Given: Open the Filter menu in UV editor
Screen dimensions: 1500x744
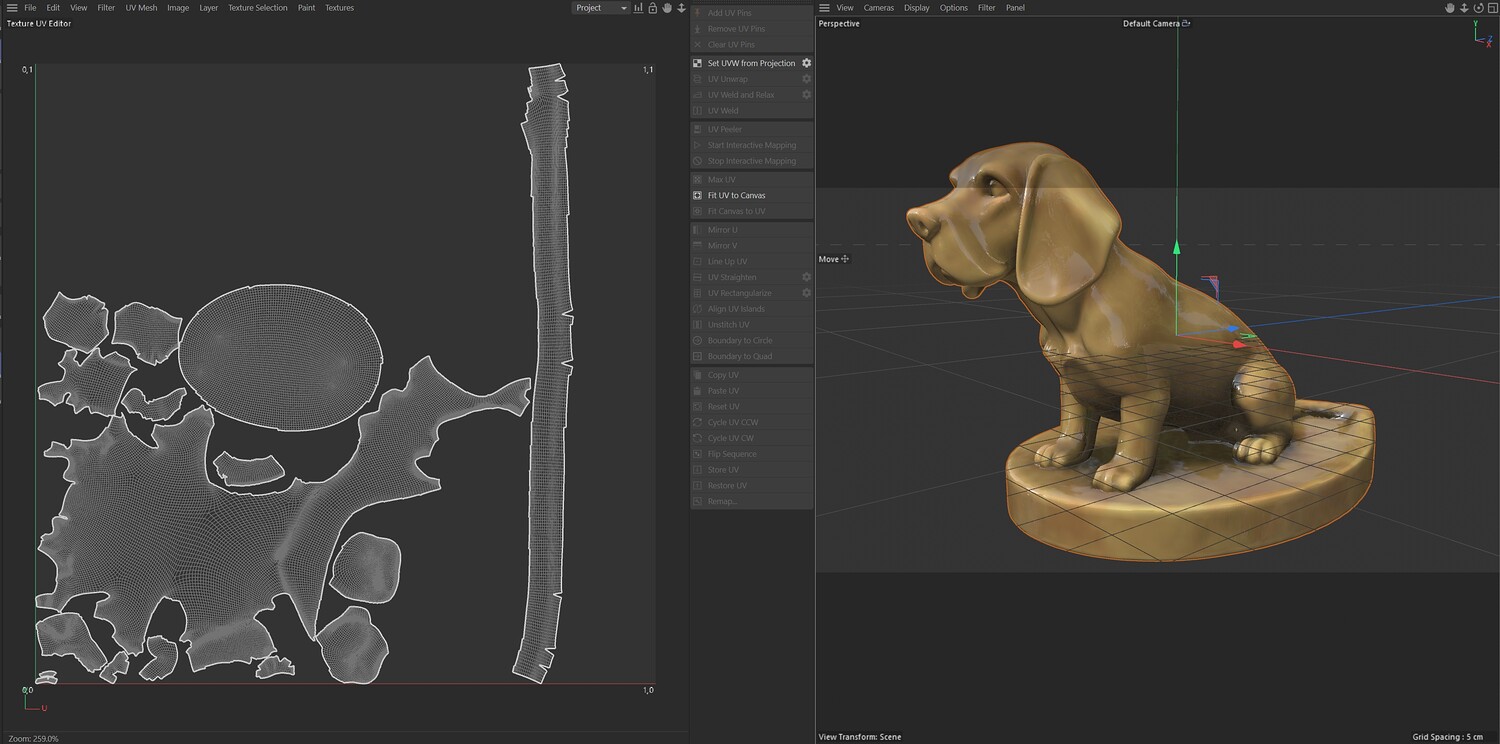Looking at the screenshot, I should point(106,8).
